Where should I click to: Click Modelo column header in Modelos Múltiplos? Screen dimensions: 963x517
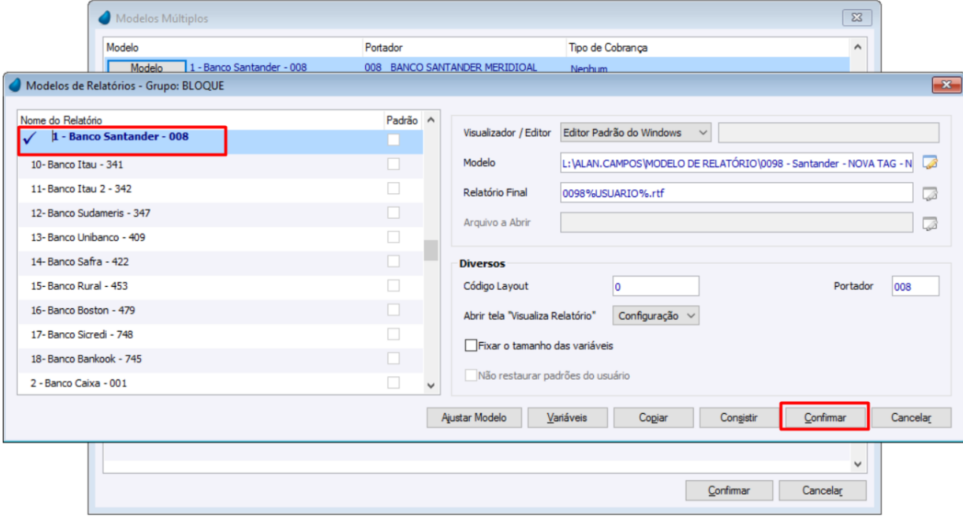coord(233,47)
